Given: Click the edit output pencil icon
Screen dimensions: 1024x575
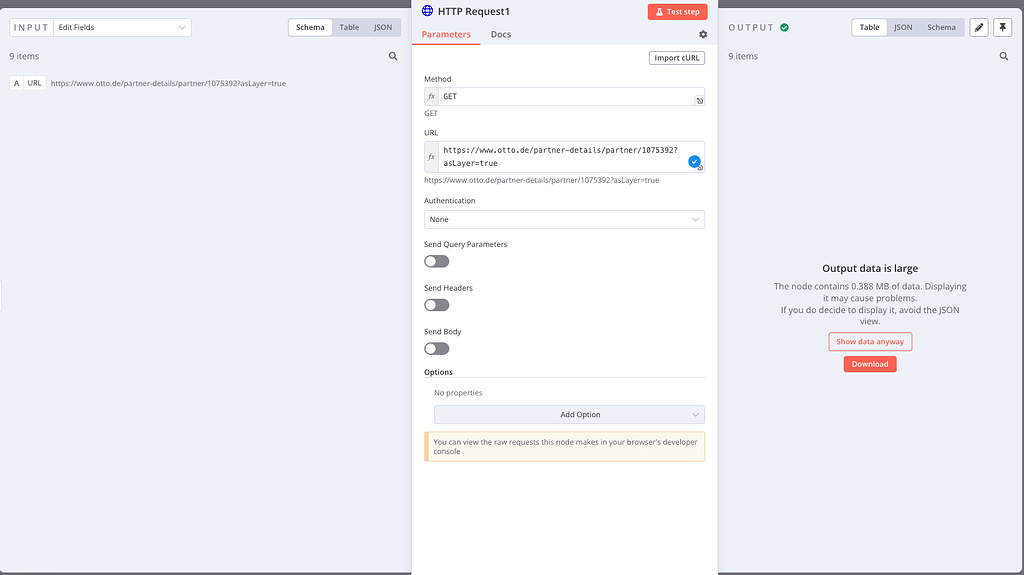Looking at the screenshot, I should (978, 27).
